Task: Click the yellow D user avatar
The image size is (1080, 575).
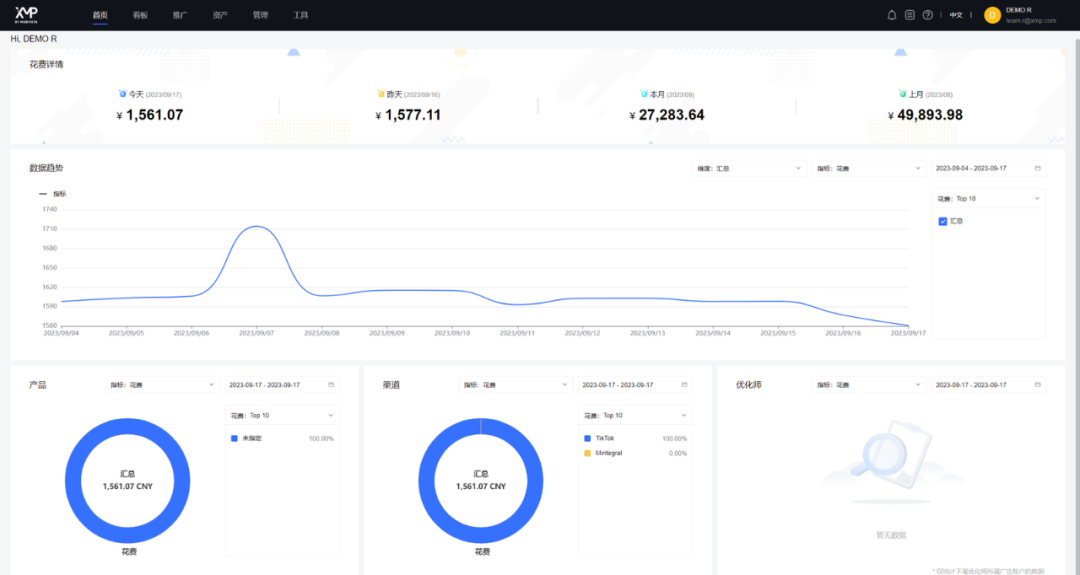Action: click(x=993, y=15)
